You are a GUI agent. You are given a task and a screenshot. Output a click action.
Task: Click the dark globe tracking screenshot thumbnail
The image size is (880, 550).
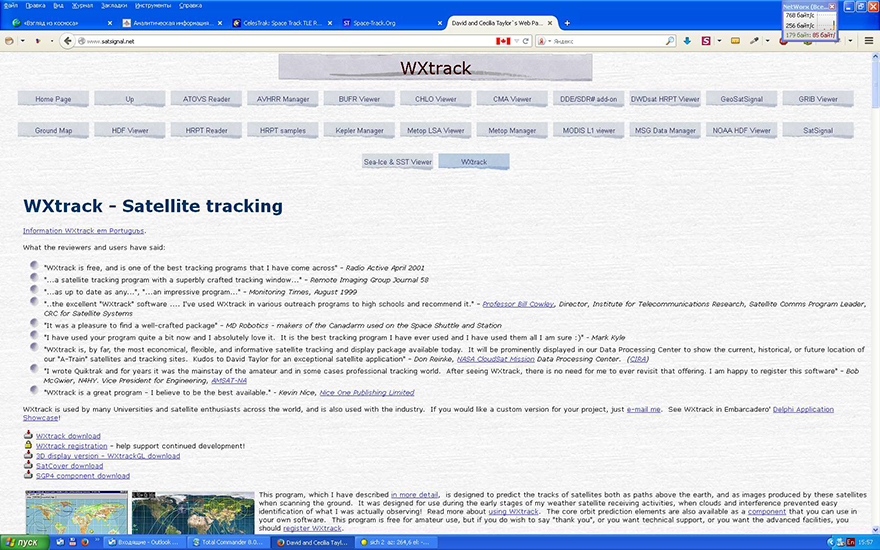[193, 512]
